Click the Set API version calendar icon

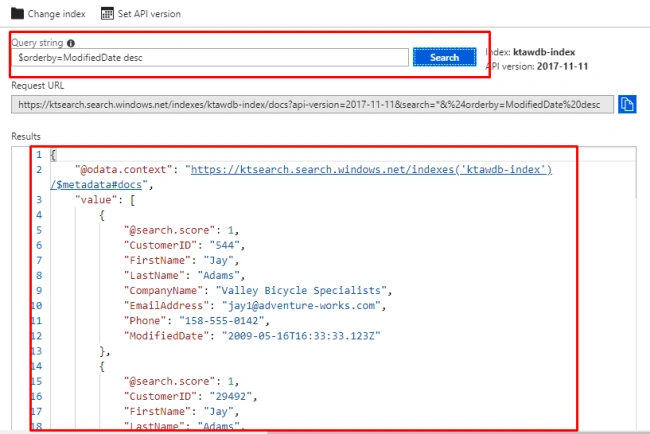[x=107, y=14]
